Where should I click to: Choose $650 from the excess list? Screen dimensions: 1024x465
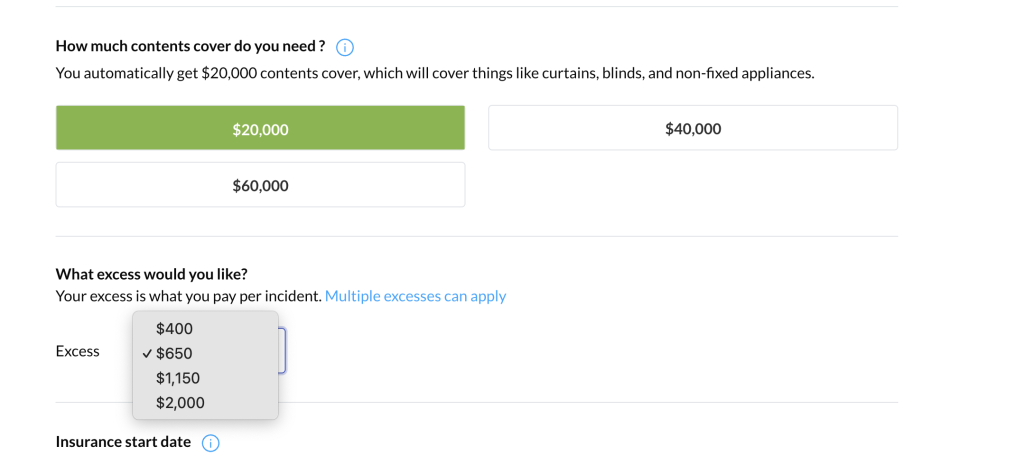[x=175, y=354]
